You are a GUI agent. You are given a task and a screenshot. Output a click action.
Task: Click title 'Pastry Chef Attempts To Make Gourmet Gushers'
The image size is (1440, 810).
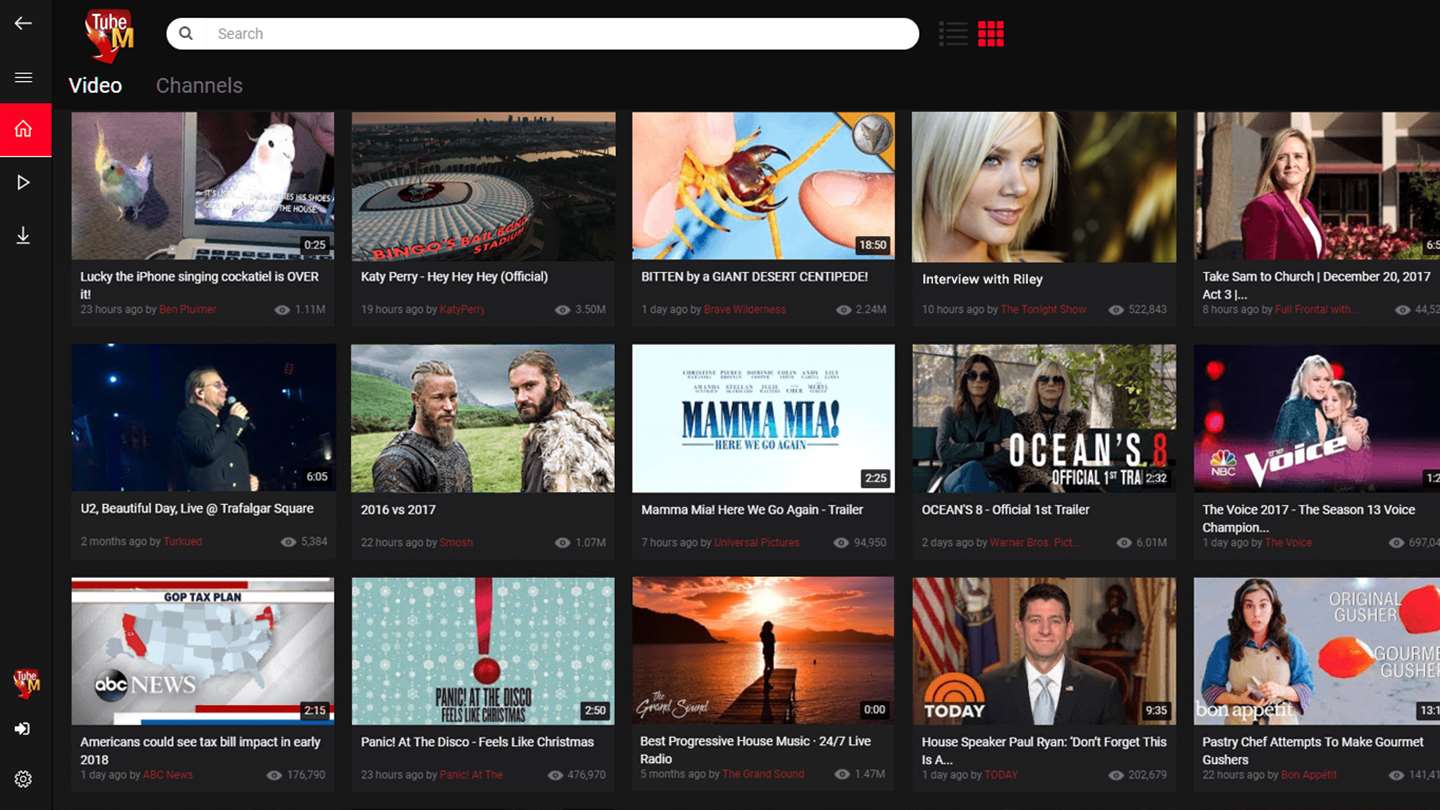click(1312, 751)
